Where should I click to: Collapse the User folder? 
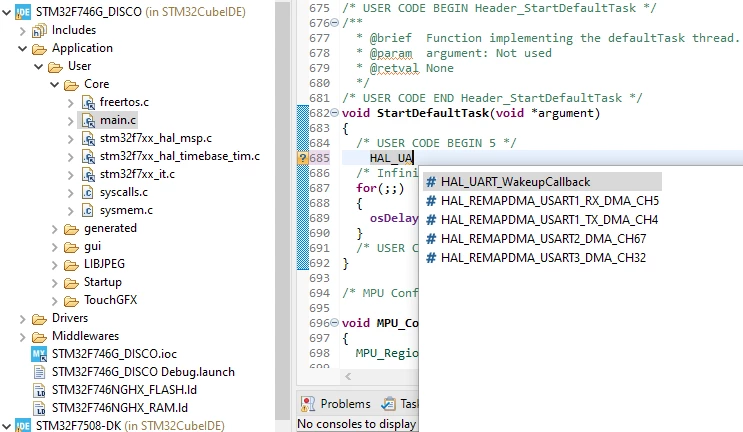pos(38,66)
